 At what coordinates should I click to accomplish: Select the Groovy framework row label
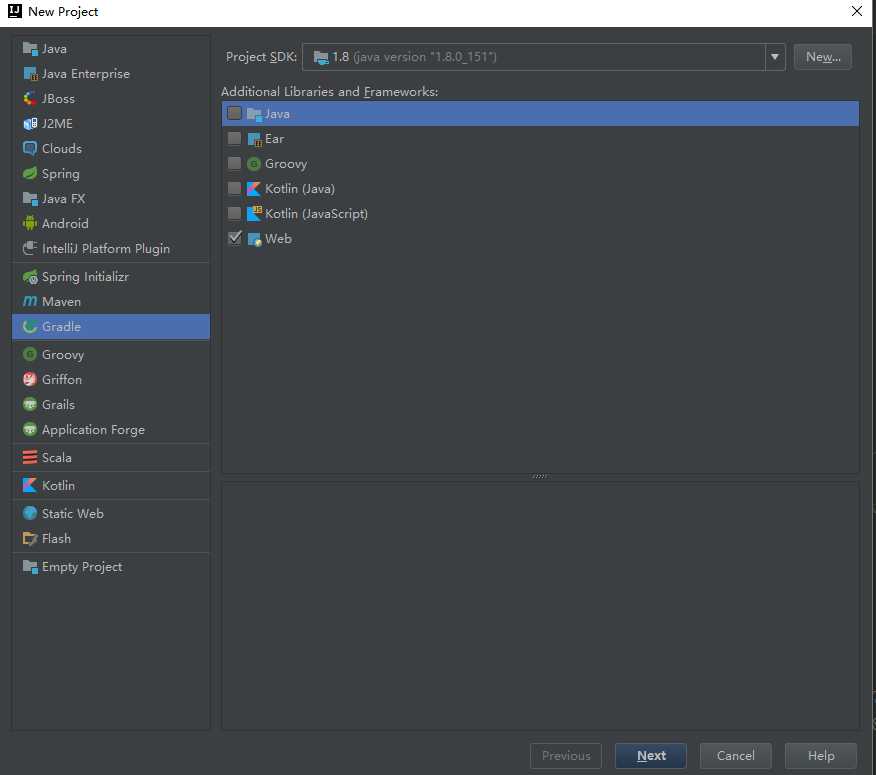pos(286,164)
